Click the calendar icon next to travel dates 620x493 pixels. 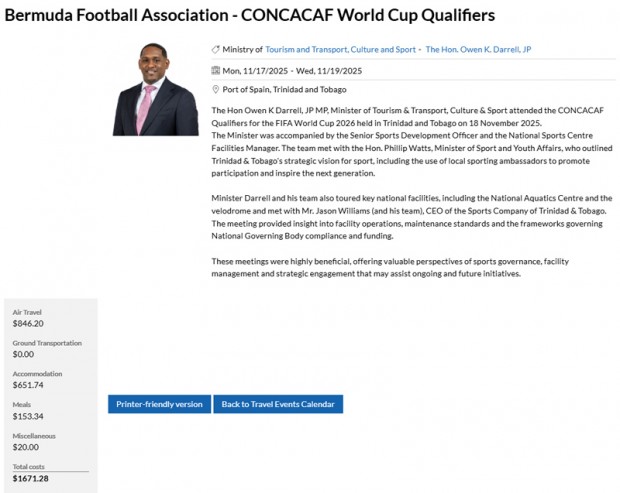coord(216,70)
